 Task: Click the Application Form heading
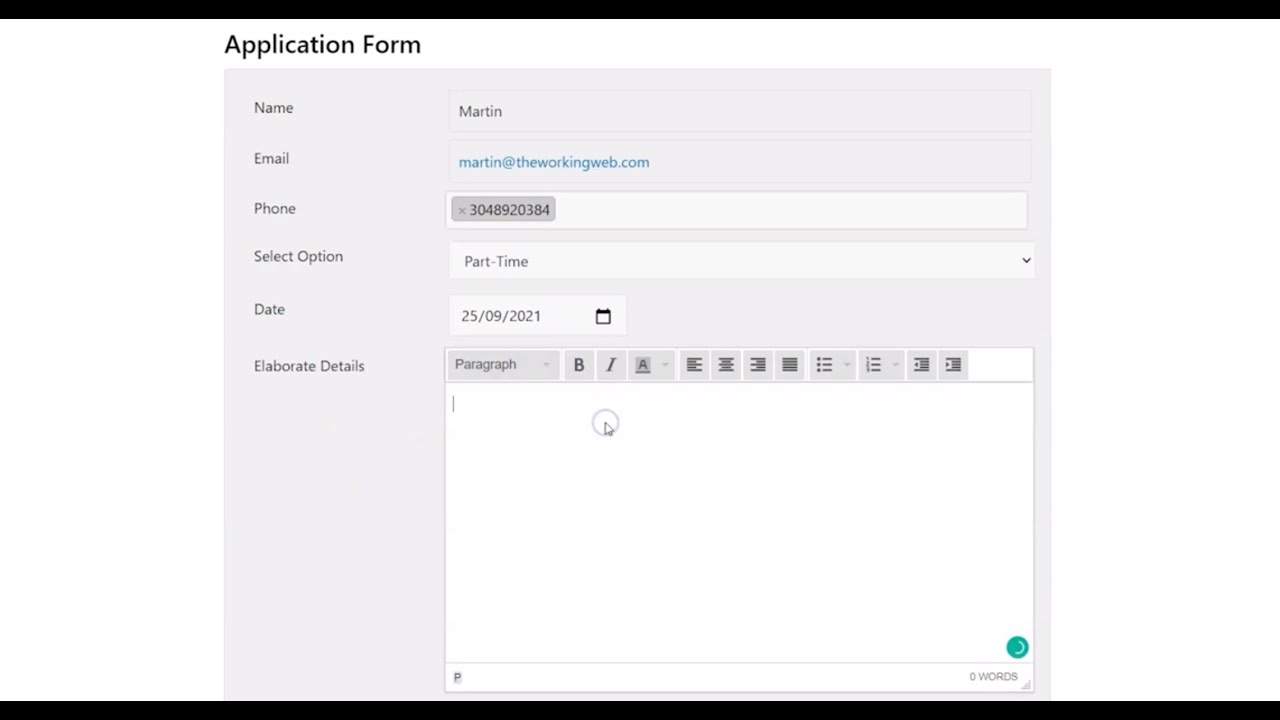point(322,45)
